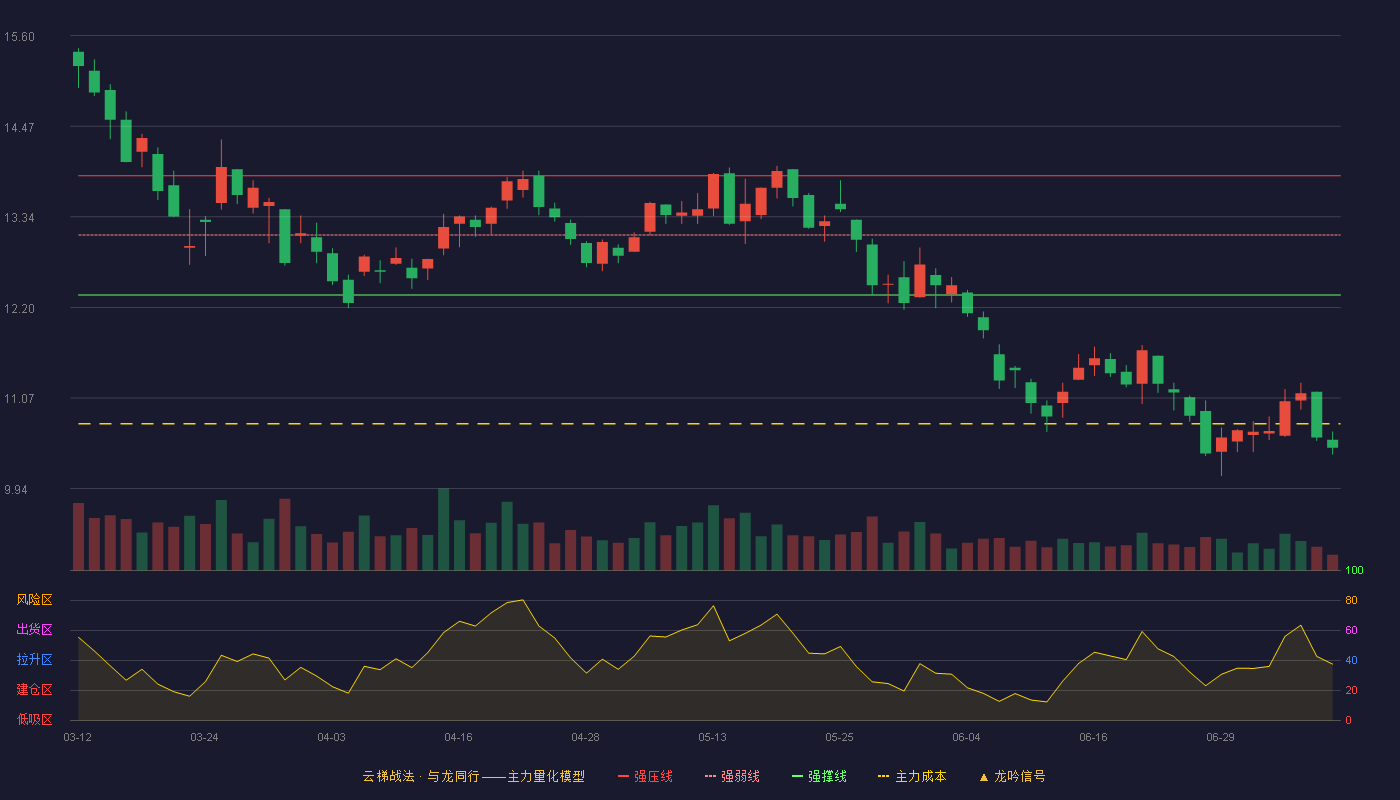The width and height of the screenshot is (1400, 800).
Task: Click the solid green support line on chart
Action: (709, 295)
